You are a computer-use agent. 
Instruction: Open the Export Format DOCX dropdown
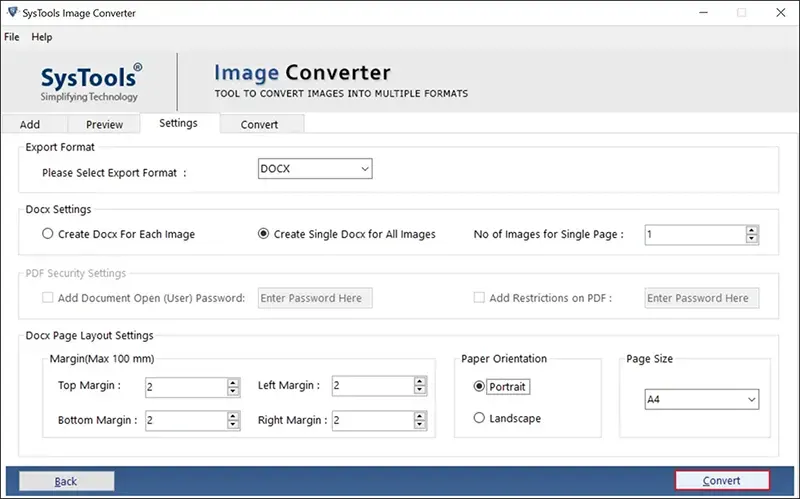pyautogui.click(x=315, y=169)
